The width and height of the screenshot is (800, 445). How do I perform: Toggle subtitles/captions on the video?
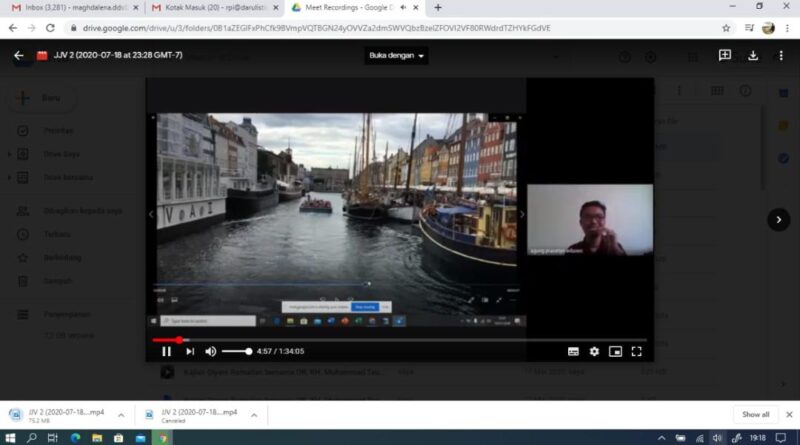click(573, 351)
